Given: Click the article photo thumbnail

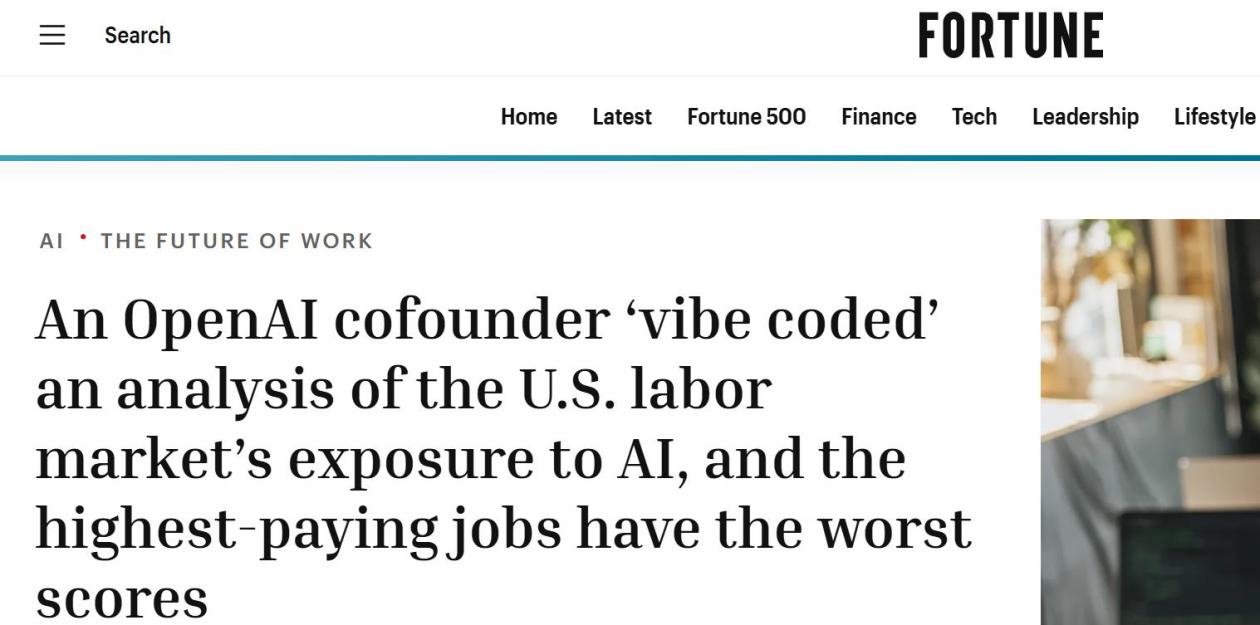Looking at the screenshot, I should [x=1150, y=422].
